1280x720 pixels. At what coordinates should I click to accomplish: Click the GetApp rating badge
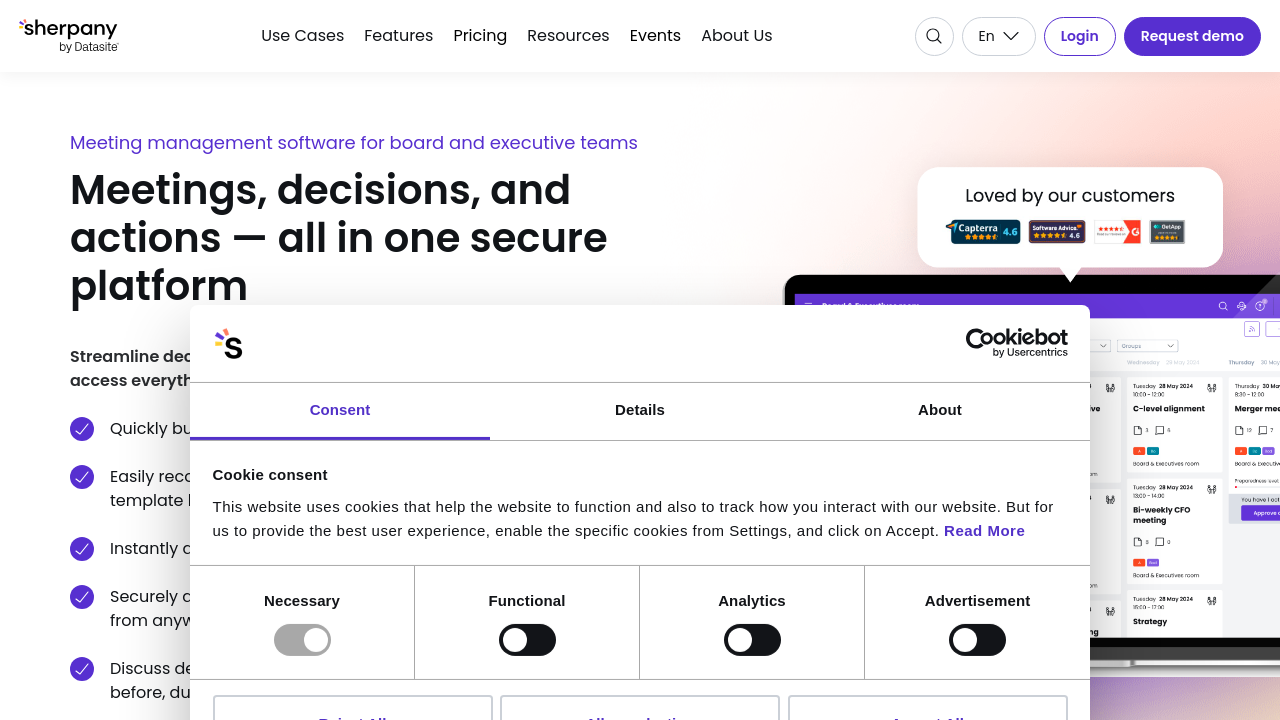click(x=1167, y=232)
